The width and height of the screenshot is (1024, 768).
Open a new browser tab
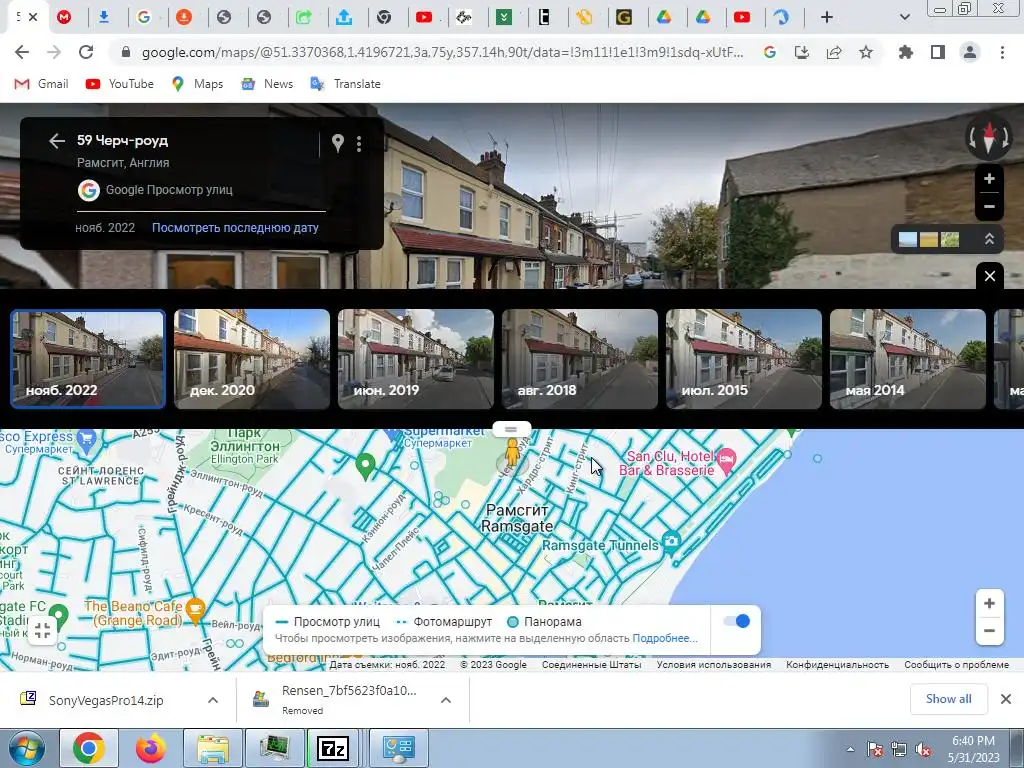pyautogui.click(x=827, y=17)
